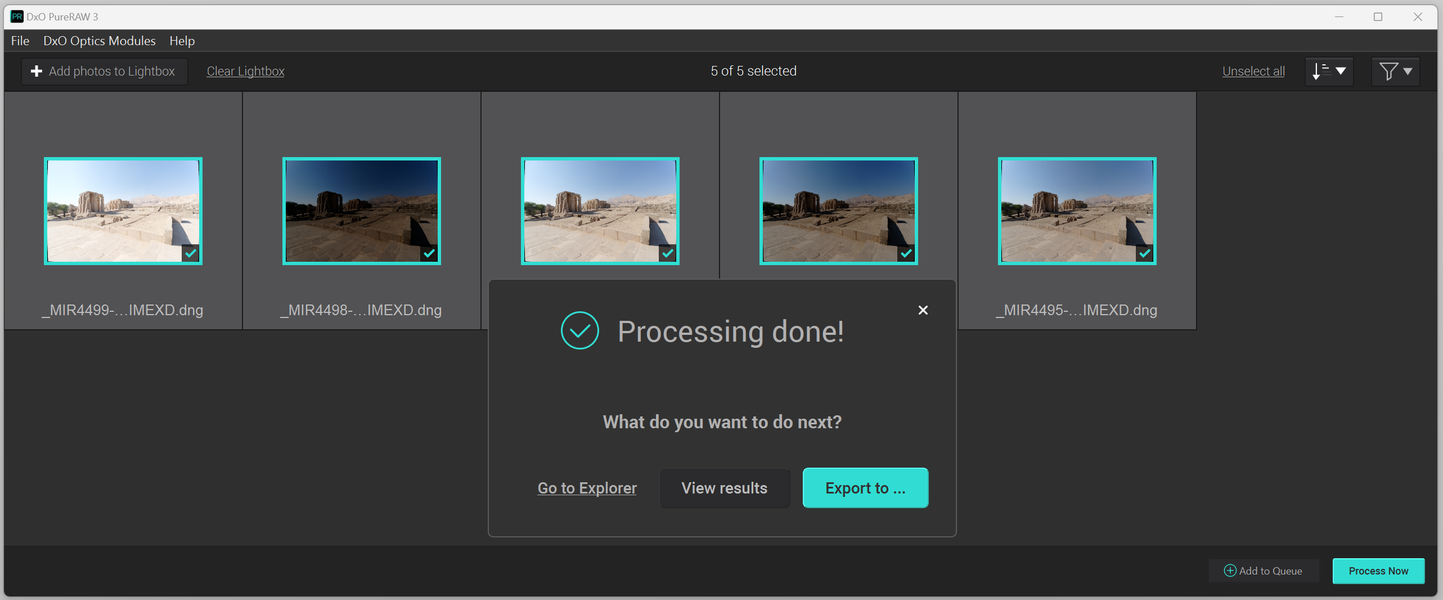
Task: Open the filter funnel dropdown
Action: click(x=1396, y=71)
